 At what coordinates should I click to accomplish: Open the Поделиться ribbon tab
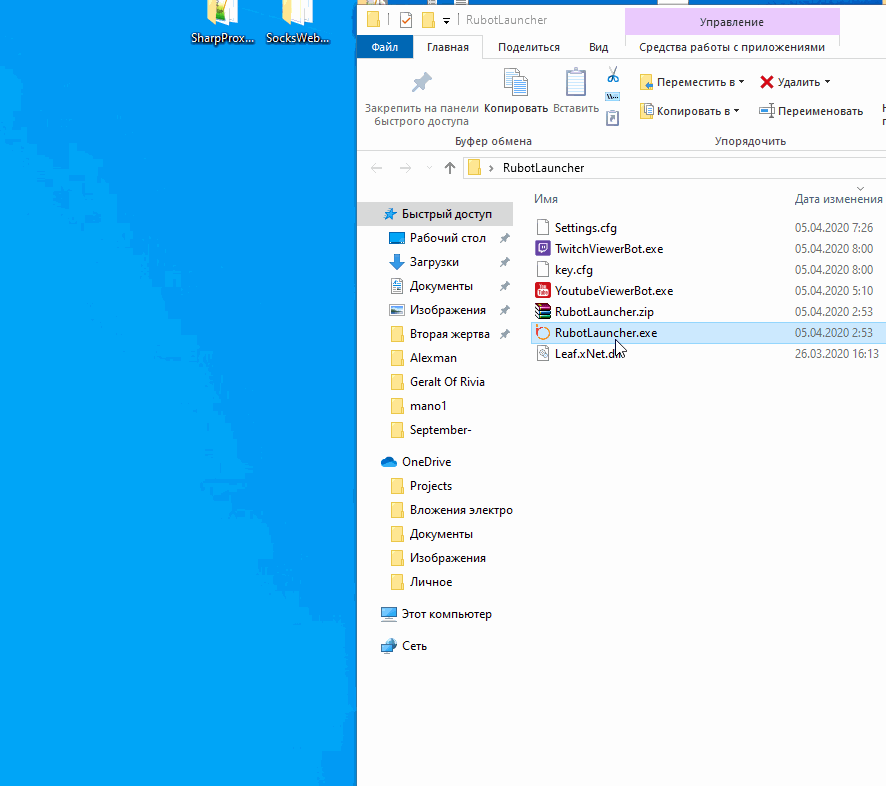528,47
